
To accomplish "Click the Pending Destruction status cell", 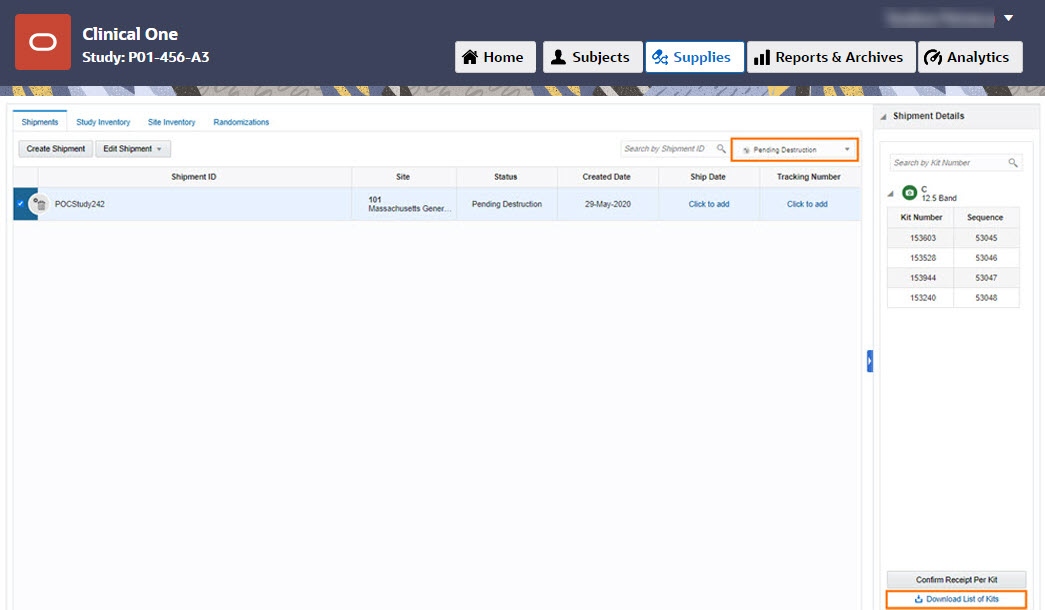I will tap(507, 204).
